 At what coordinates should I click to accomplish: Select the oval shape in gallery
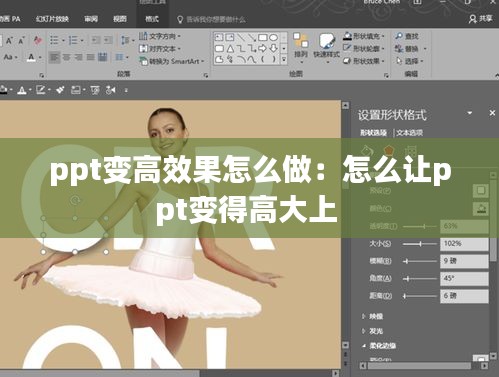pyautogui.click(x=273, y=37)
